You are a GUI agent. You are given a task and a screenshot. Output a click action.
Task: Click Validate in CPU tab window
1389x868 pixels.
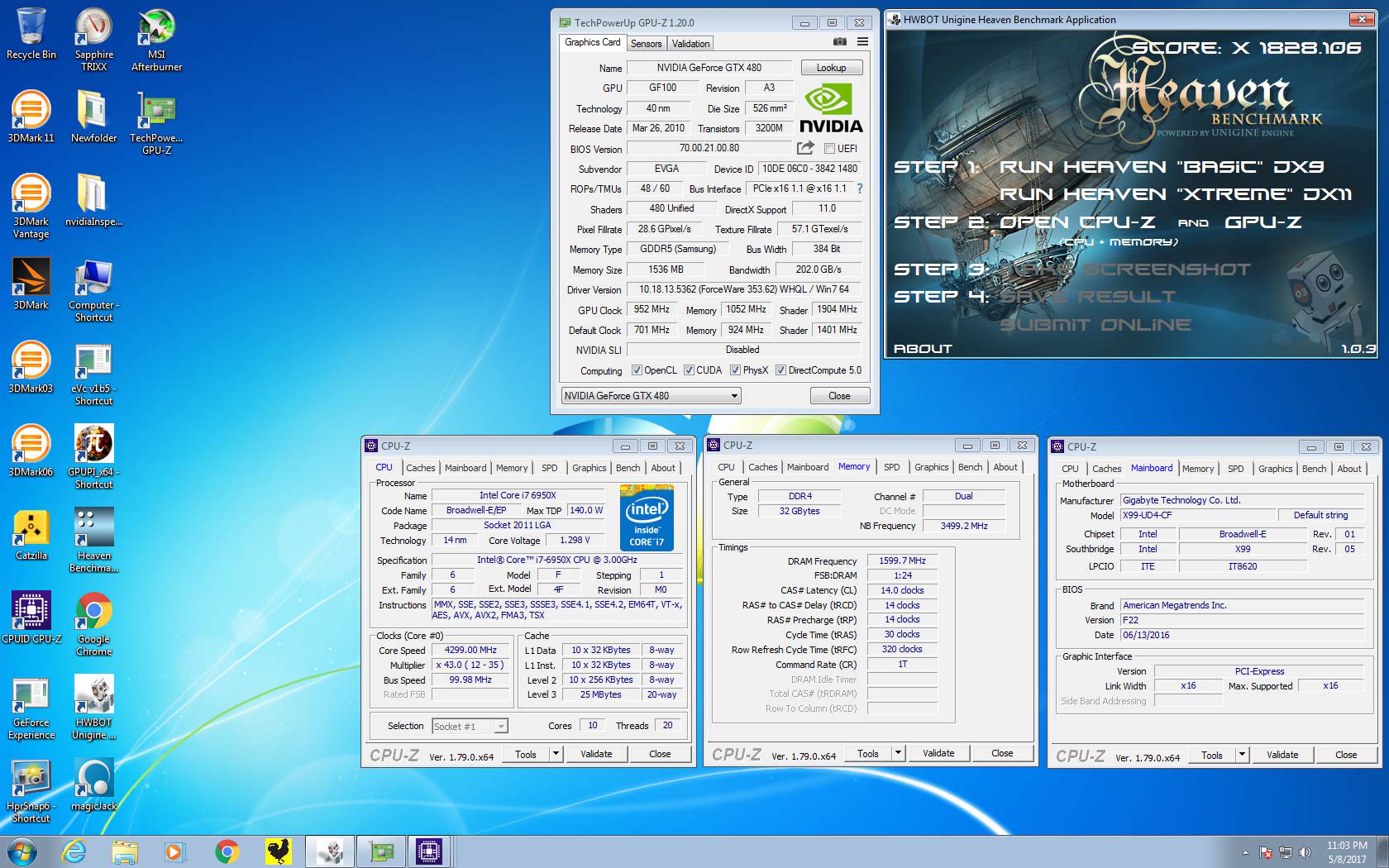[596, 754]
